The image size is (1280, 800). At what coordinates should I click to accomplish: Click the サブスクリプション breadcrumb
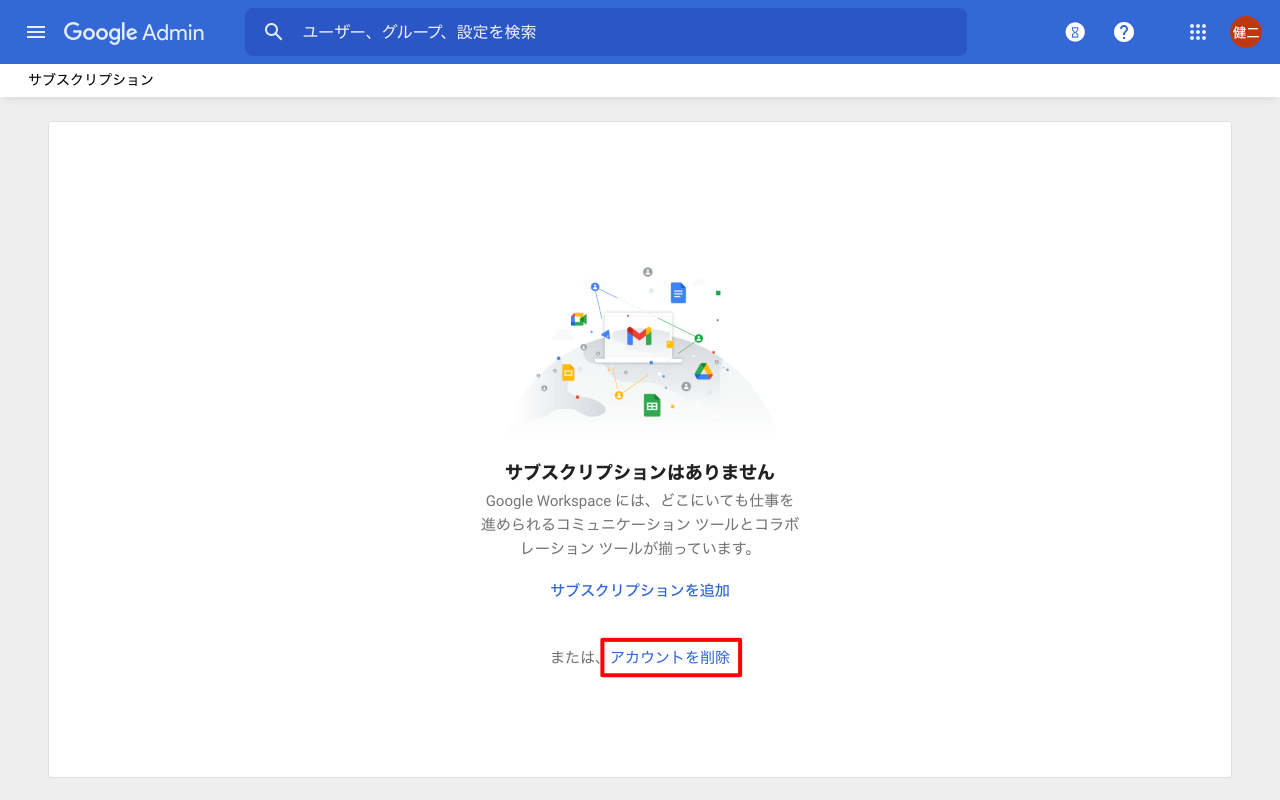[x=91, y=80]
